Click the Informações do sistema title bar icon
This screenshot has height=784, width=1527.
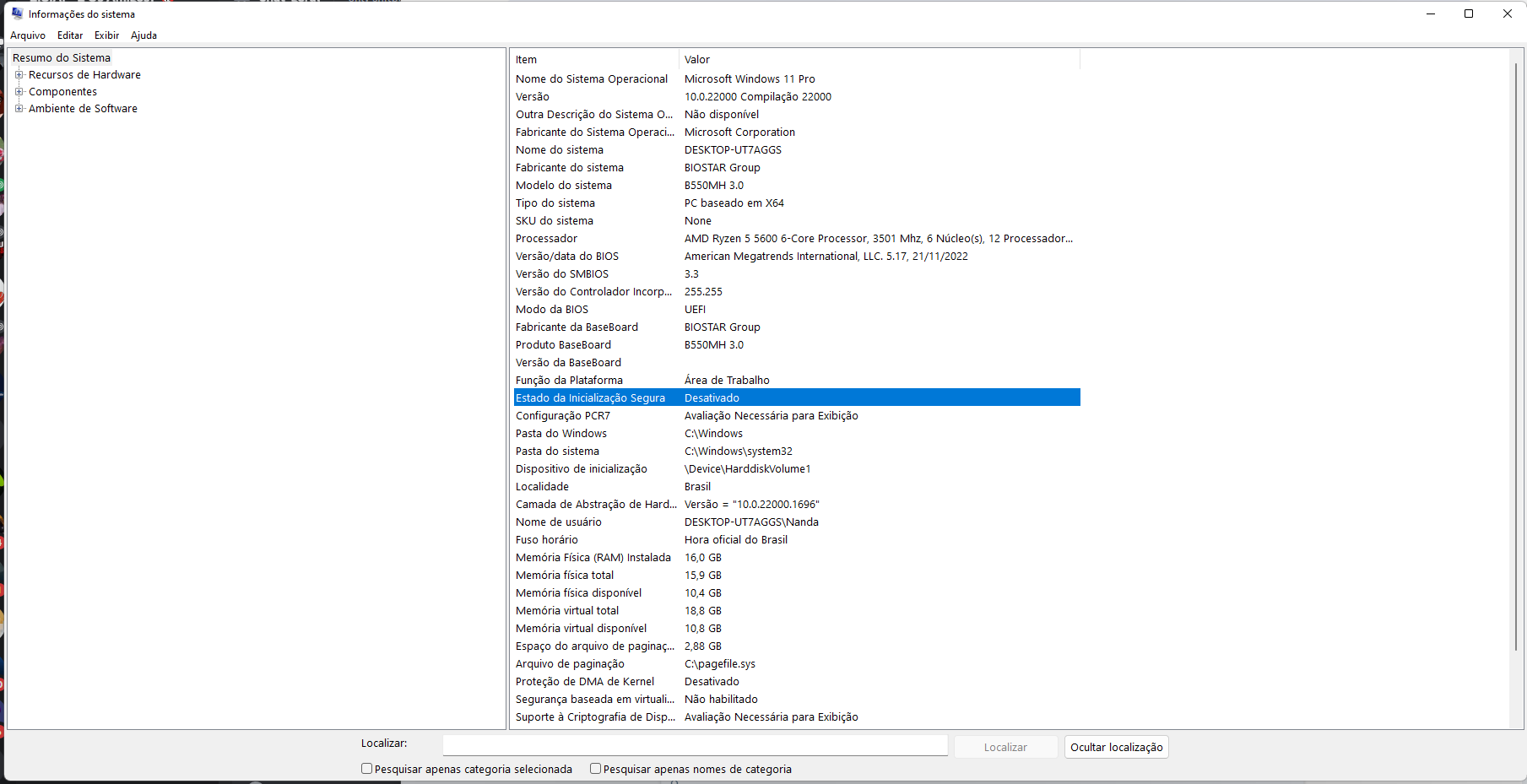pyautogui.click(x=17, y=14)
